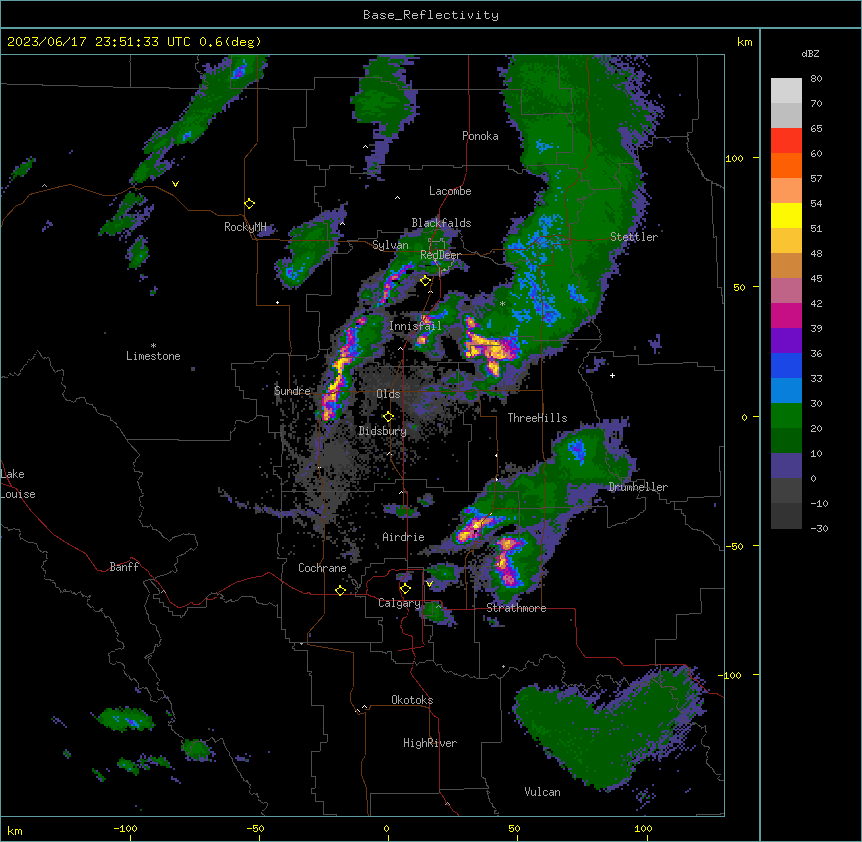This screenshot has width=862, height=842.
Task: Select the RedDeer city label
Action: pos(441,255)
